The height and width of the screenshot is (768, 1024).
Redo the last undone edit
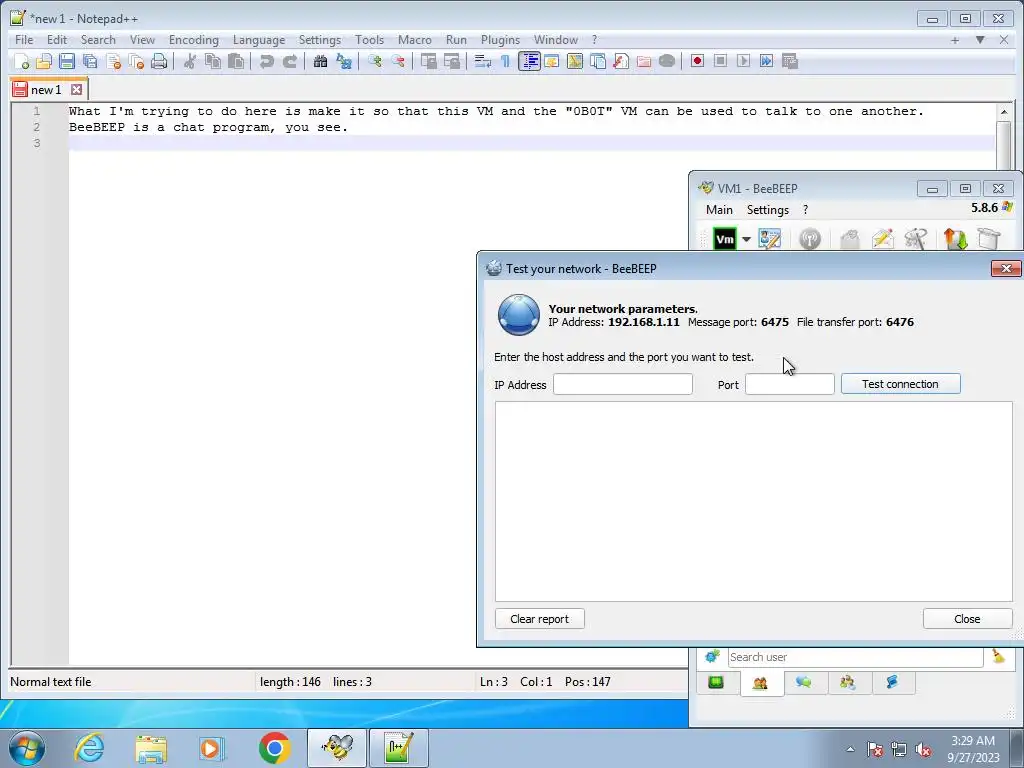pos(290,61)
